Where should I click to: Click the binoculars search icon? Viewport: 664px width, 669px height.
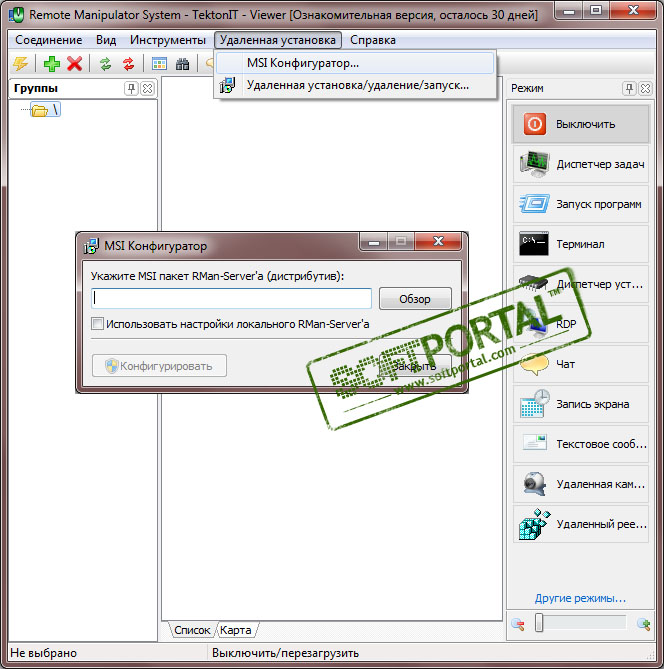point(182,64)
